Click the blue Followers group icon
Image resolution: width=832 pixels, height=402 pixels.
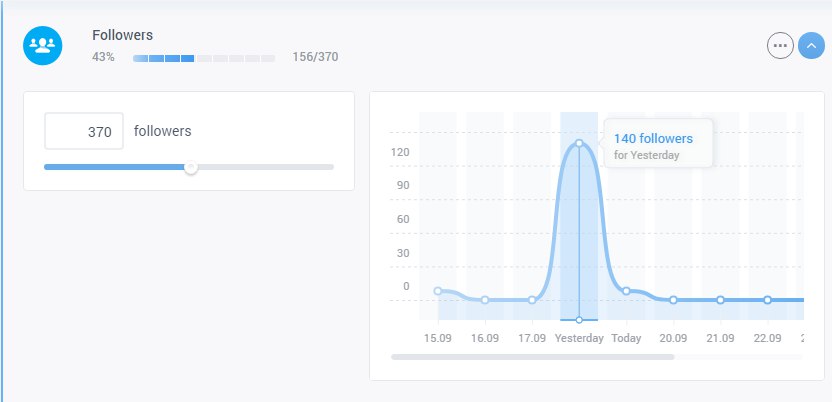click(43, 45)
